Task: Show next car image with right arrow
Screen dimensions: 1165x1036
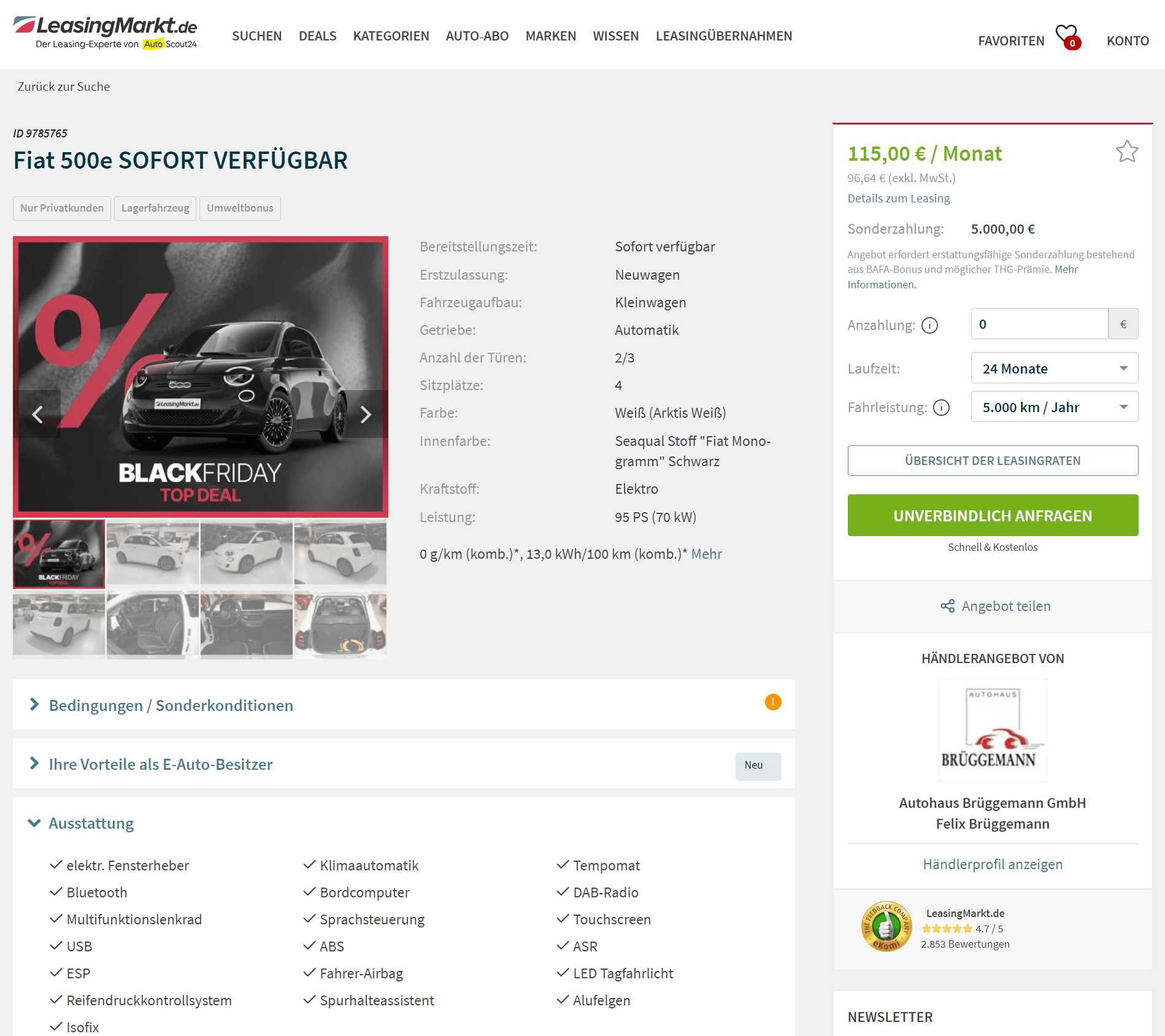Action: point(366,415)
